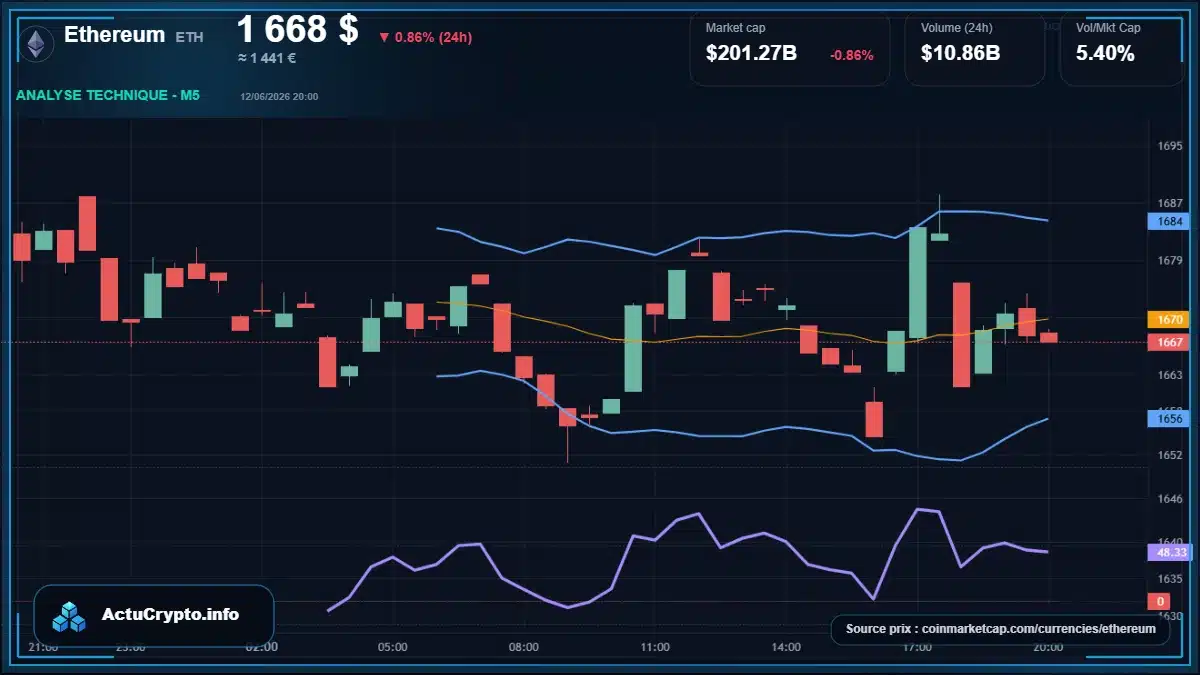
Task: Click the orange 1670 moving average tag
Action: click(1169, 320)
